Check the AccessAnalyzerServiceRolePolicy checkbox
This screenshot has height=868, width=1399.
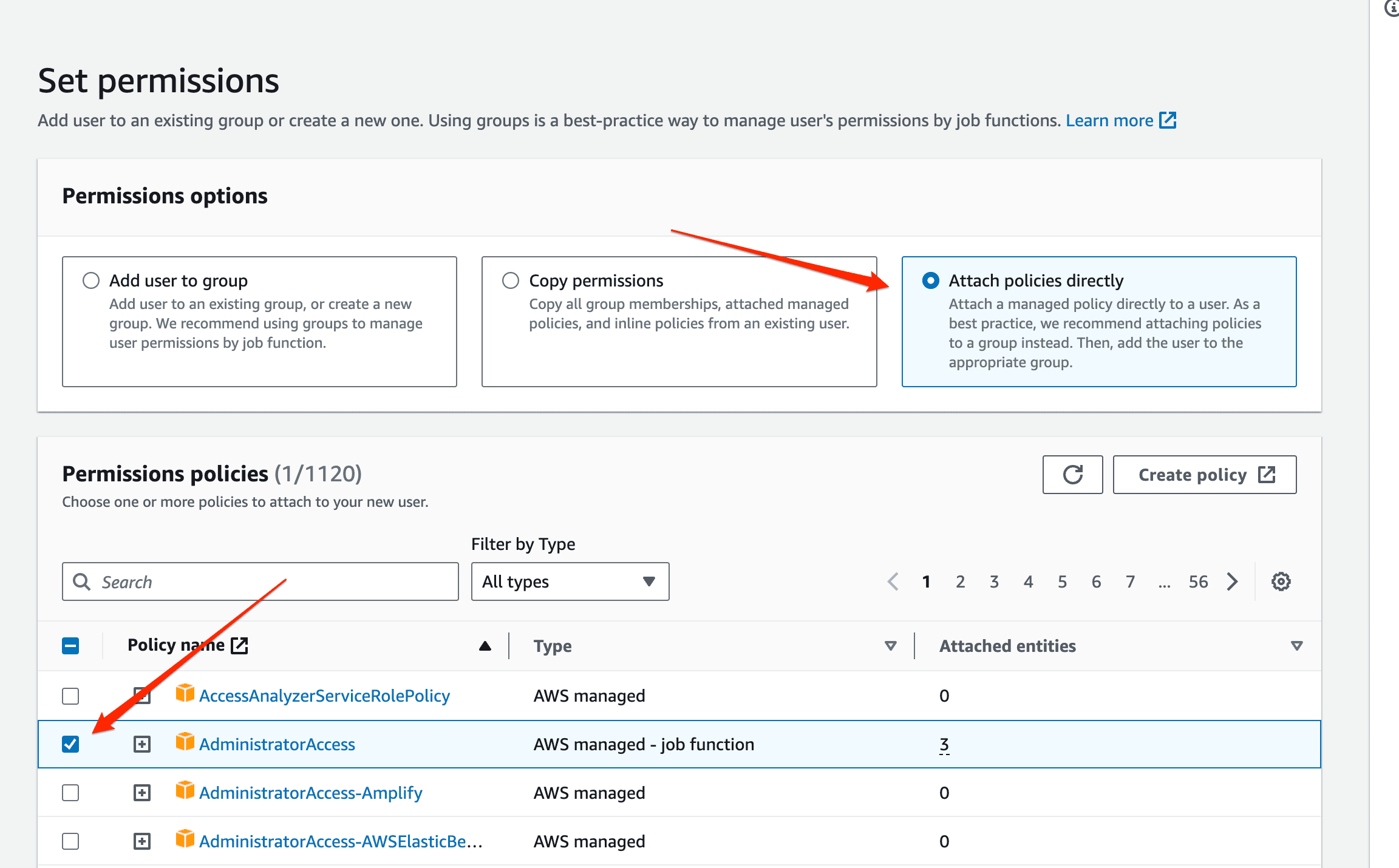(x=70, y=696)
